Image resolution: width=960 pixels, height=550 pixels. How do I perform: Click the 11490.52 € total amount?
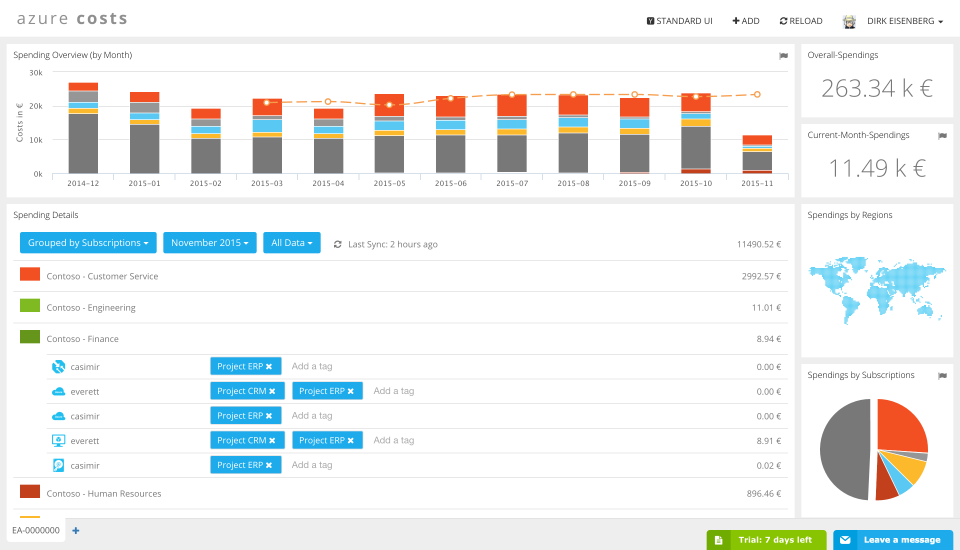click(759, 244)
